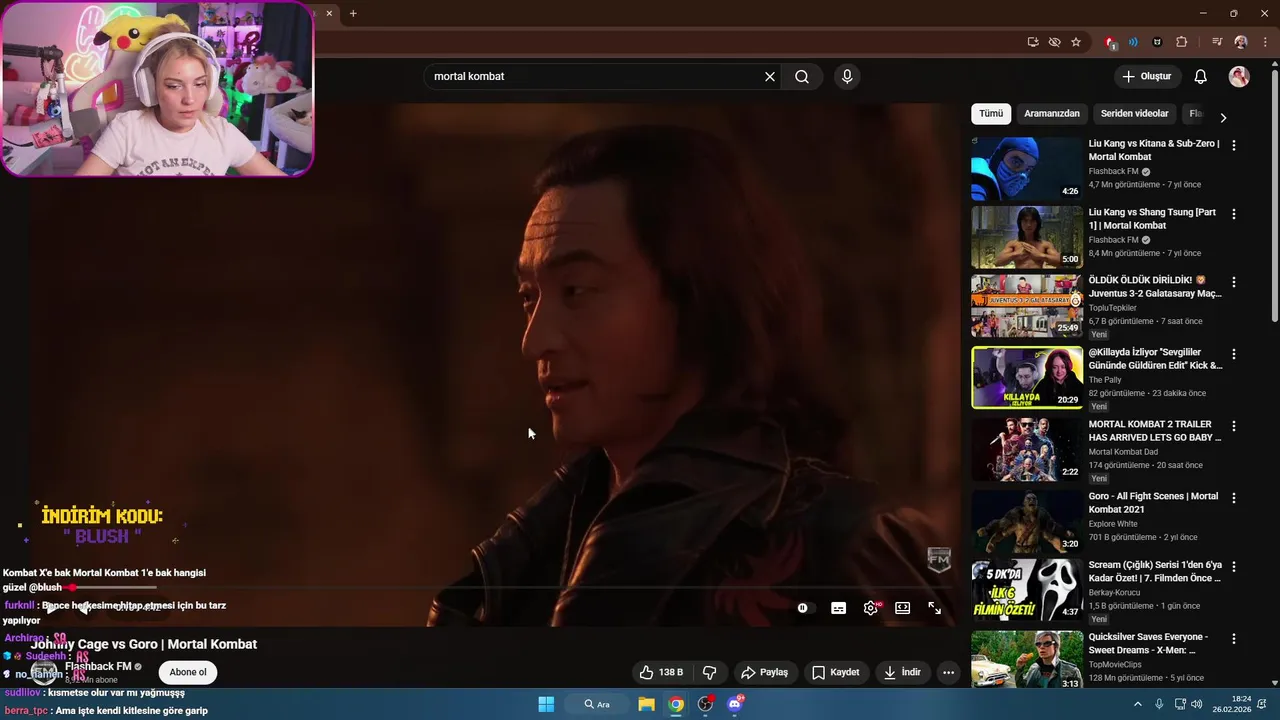Open new browser tab with plus

coord(353,13)
